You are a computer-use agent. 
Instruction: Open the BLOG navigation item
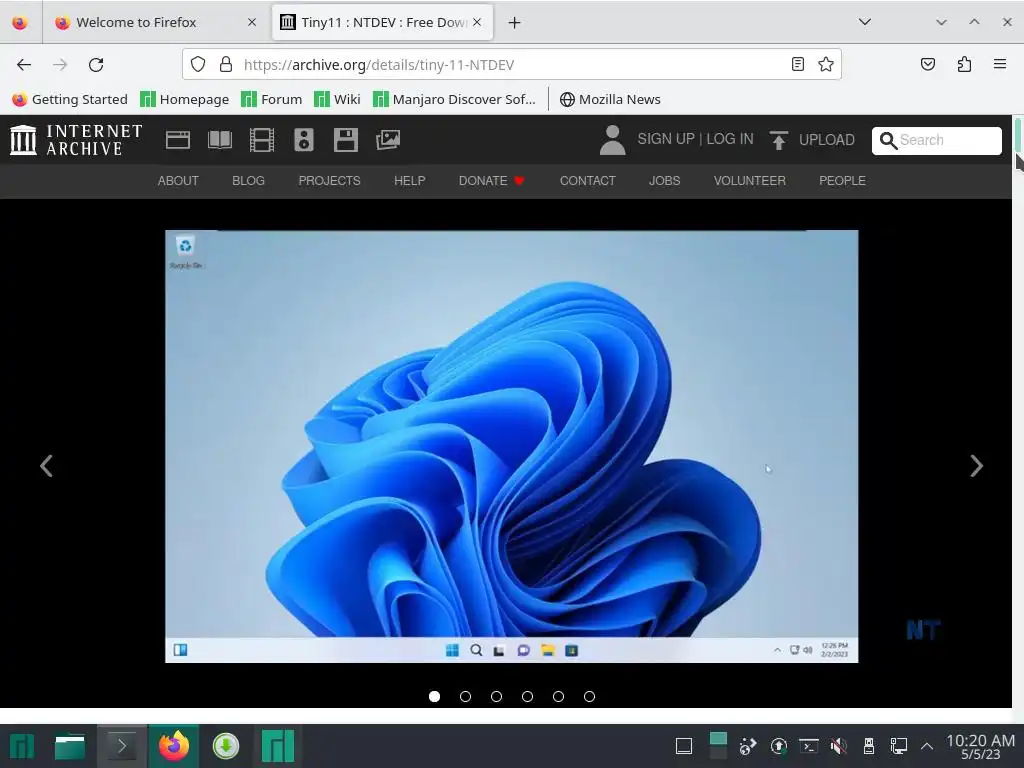click(249, 181)
